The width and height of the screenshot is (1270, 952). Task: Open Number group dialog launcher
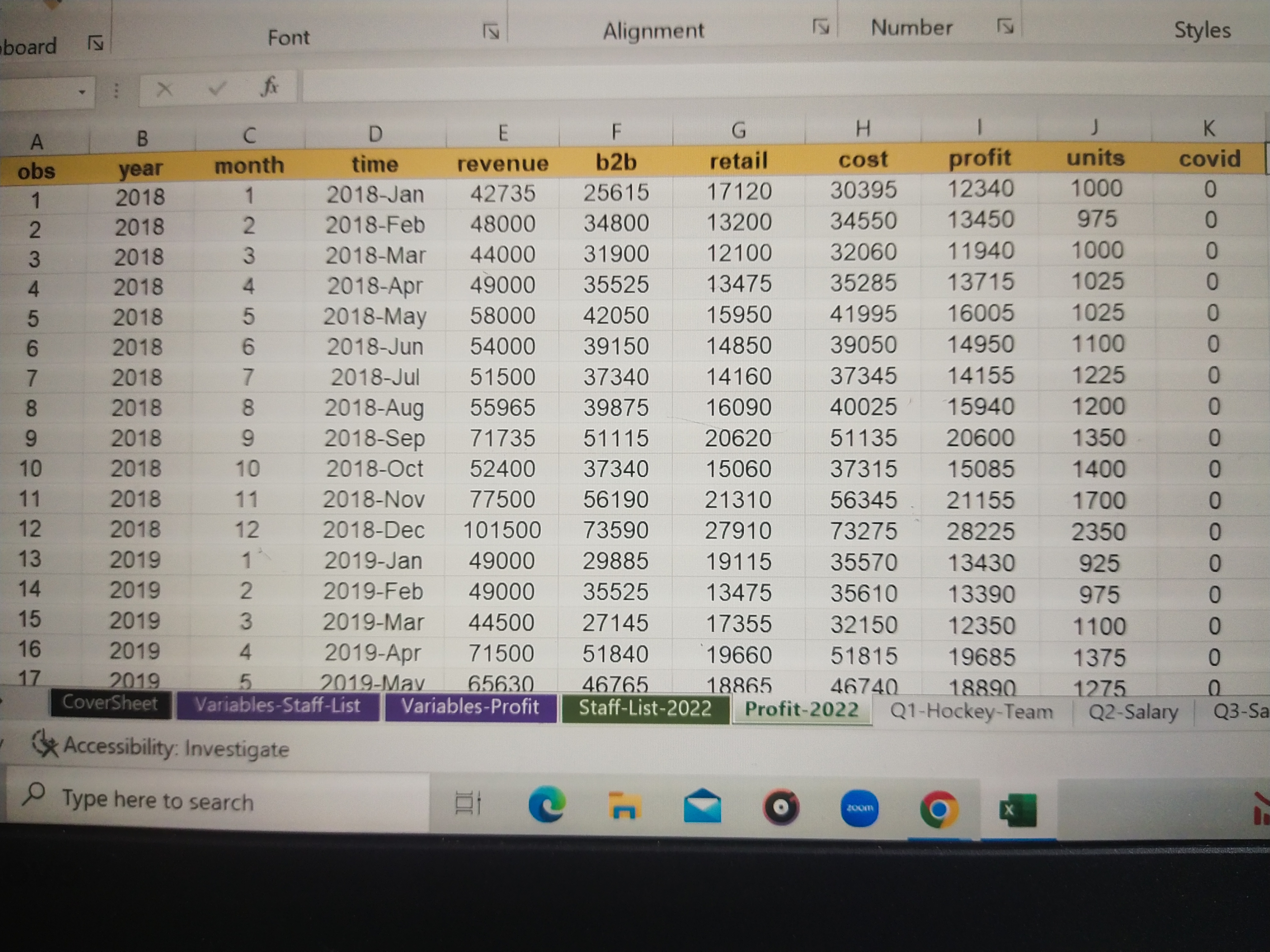1005,26
